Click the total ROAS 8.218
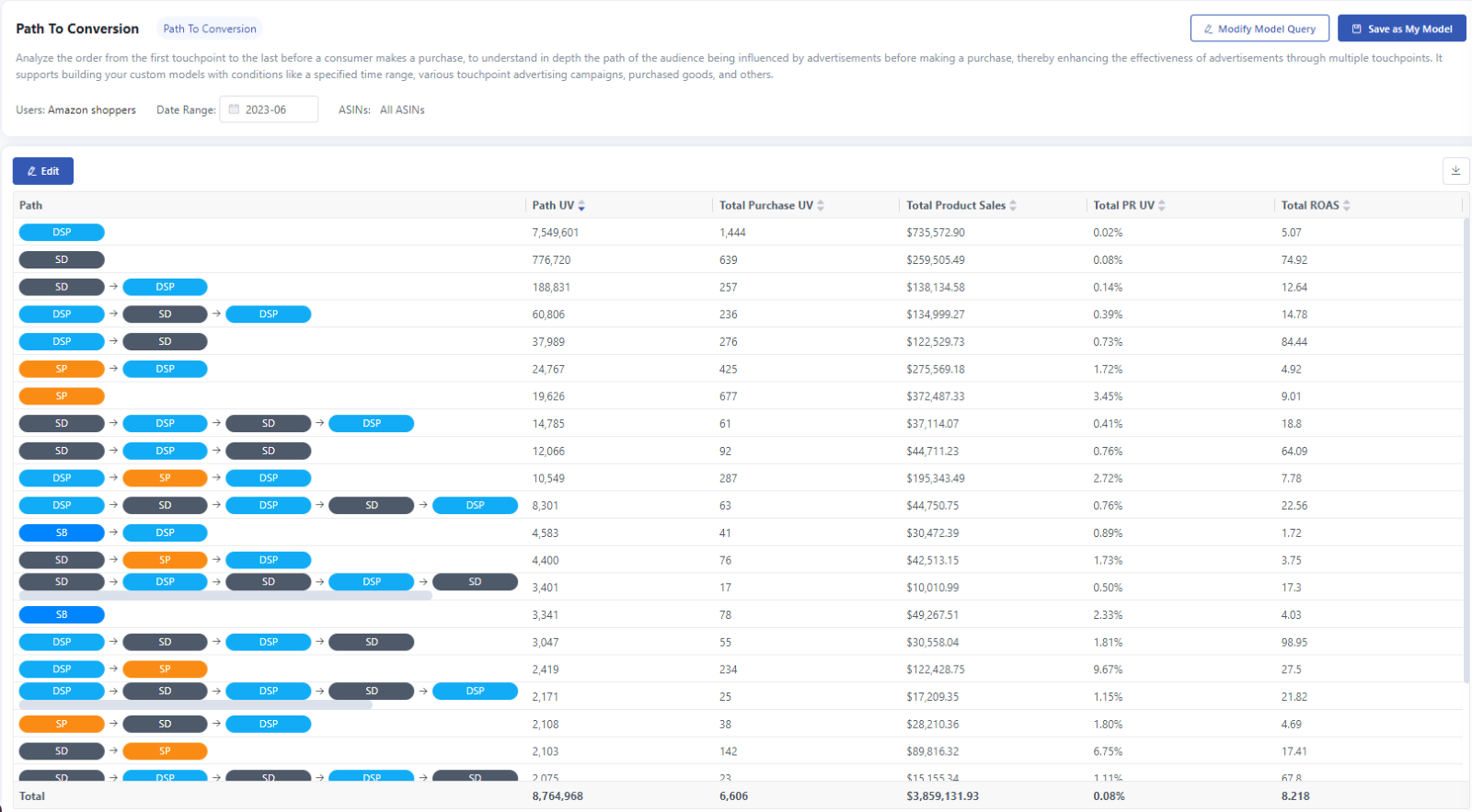 point(1295,796)
